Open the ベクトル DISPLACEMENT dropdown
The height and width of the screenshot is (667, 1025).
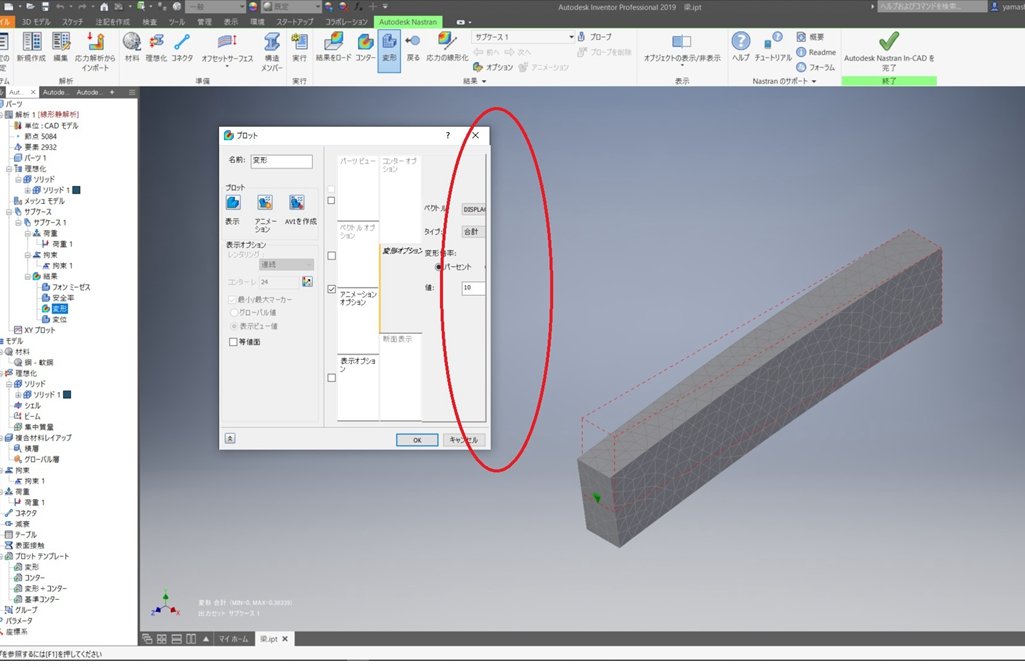pyautogui.click(x=473, y=209)
